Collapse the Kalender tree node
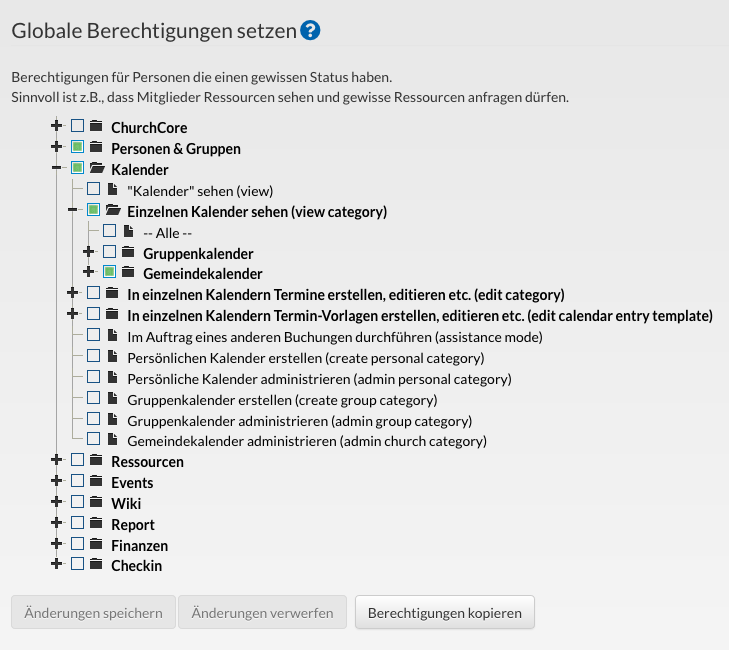729x650 pixels. click(56, 168)
